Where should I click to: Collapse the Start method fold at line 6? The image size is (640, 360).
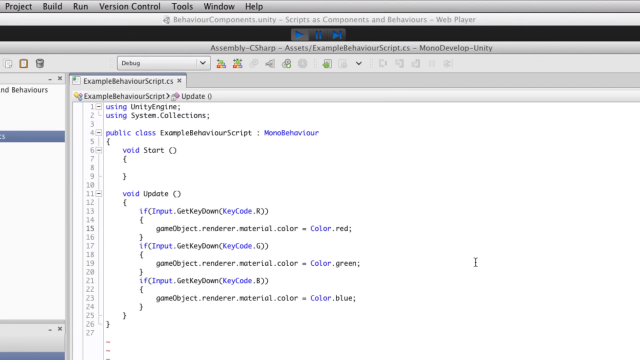tap(99, 150)
